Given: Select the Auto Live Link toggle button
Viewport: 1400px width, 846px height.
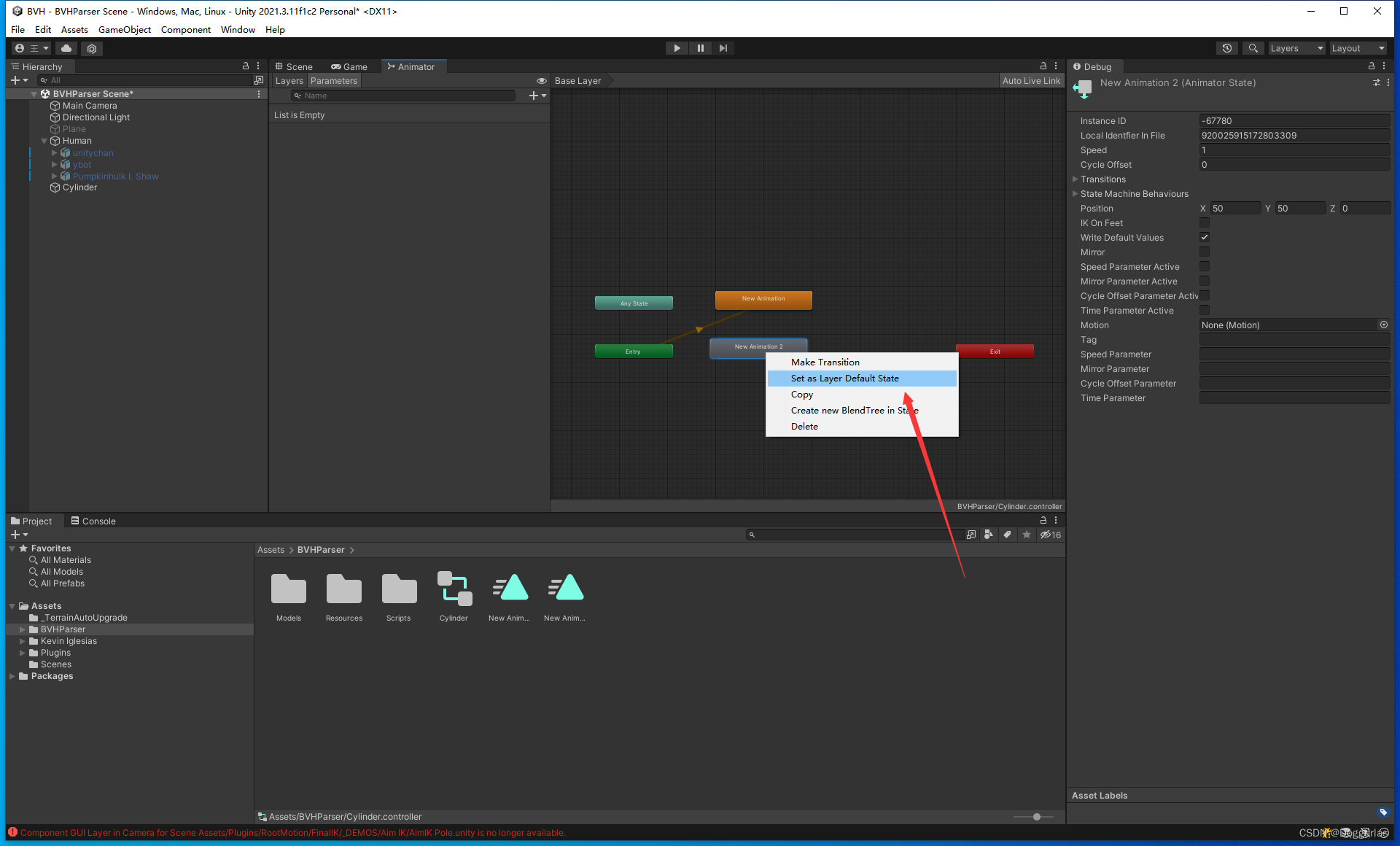Looking at the screenshot, I should [x=1030, y=80].
